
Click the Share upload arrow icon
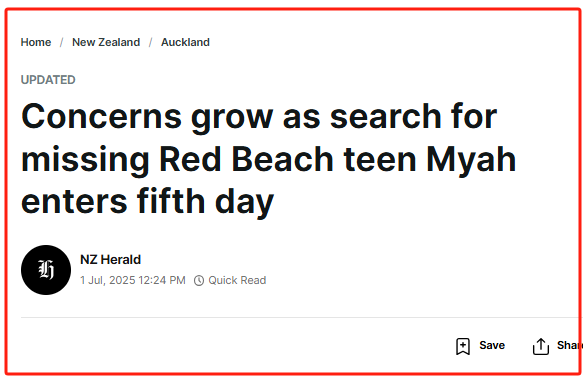541,346
